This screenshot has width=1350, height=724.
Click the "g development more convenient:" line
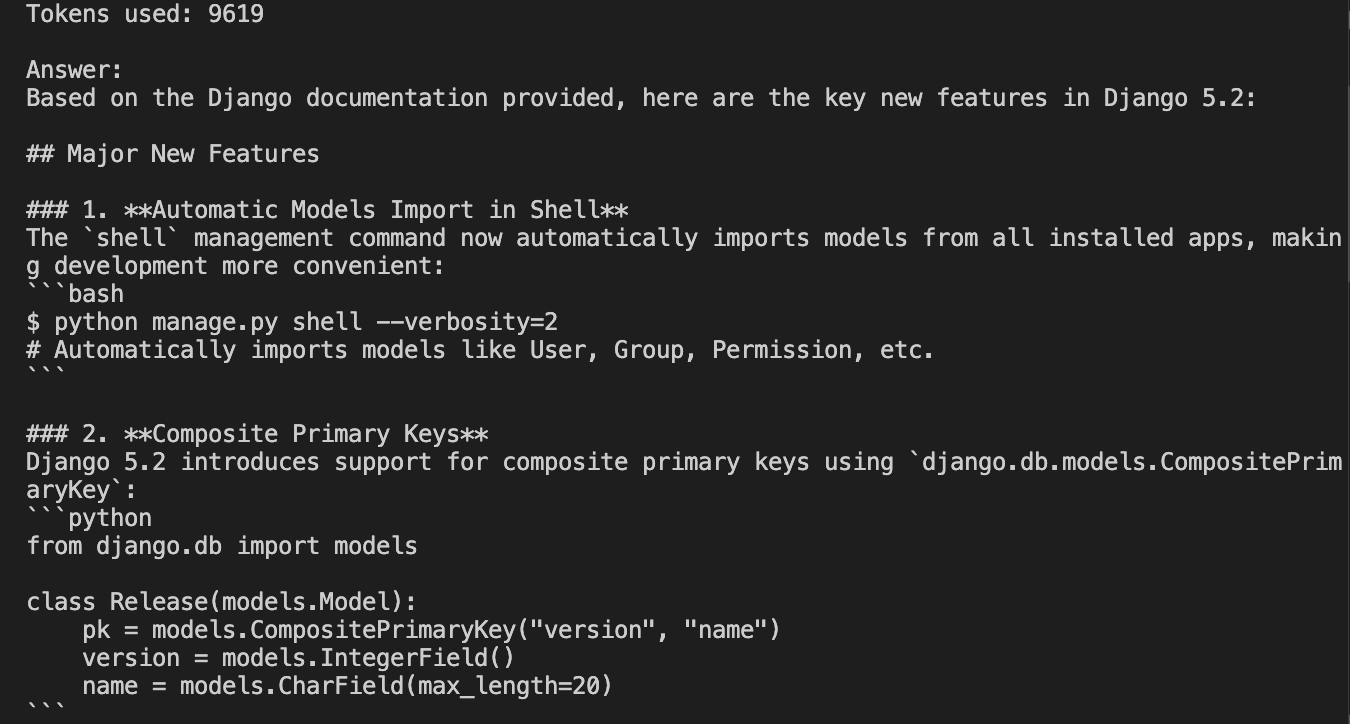coord(235,266)
